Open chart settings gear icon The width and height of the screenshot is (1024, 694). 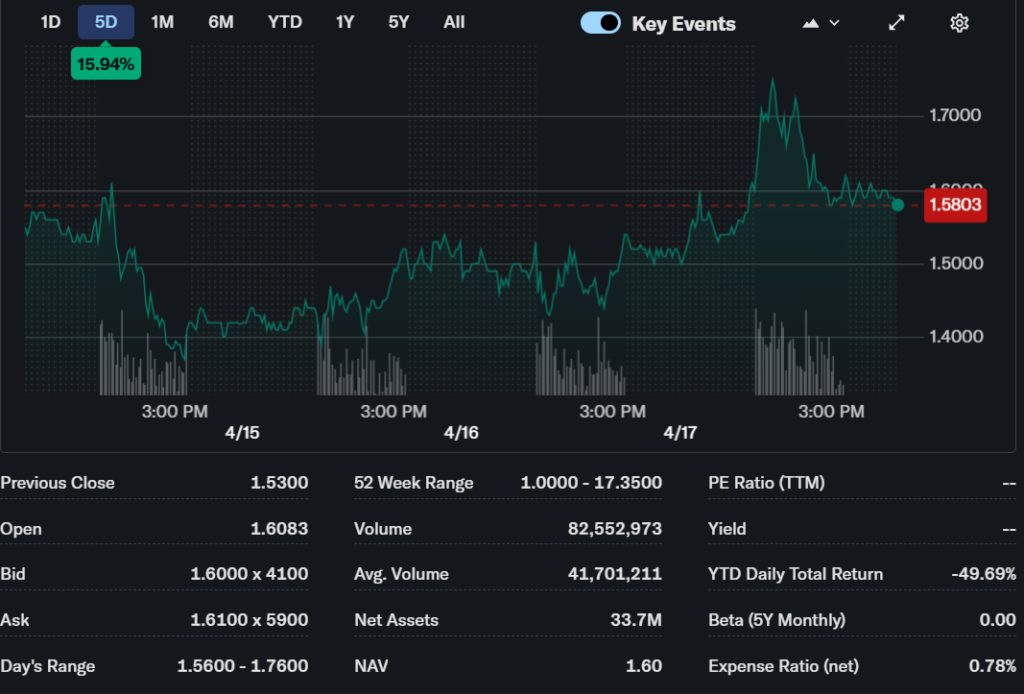click(x=959, y=23)
